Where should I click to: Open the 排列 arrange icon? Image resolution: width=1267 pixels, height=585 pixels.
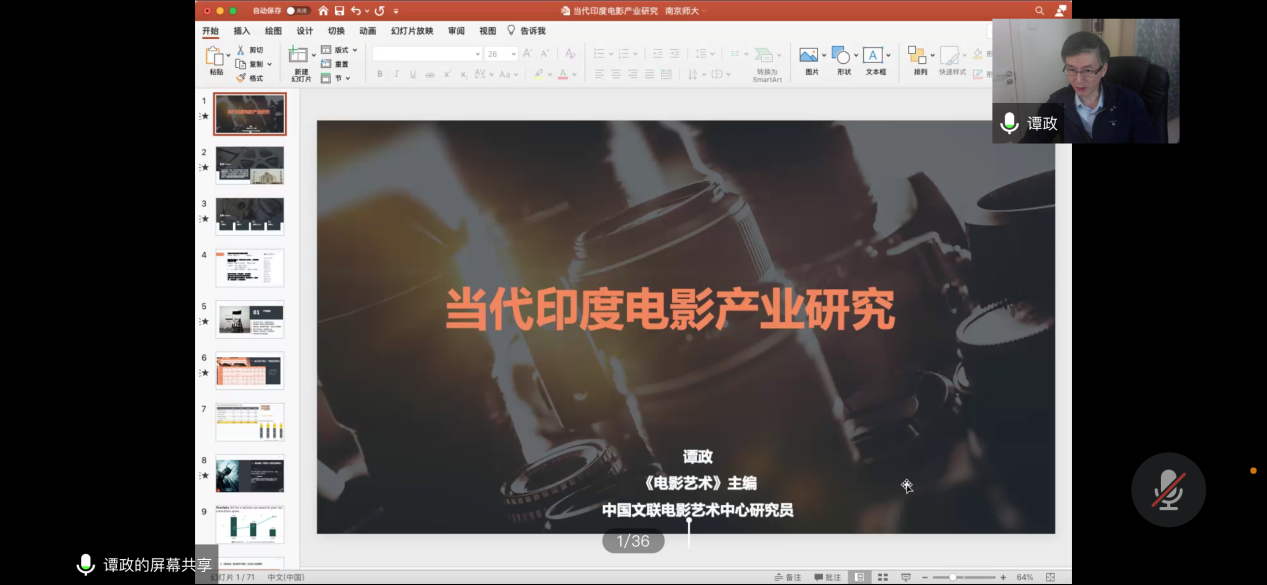917,56
